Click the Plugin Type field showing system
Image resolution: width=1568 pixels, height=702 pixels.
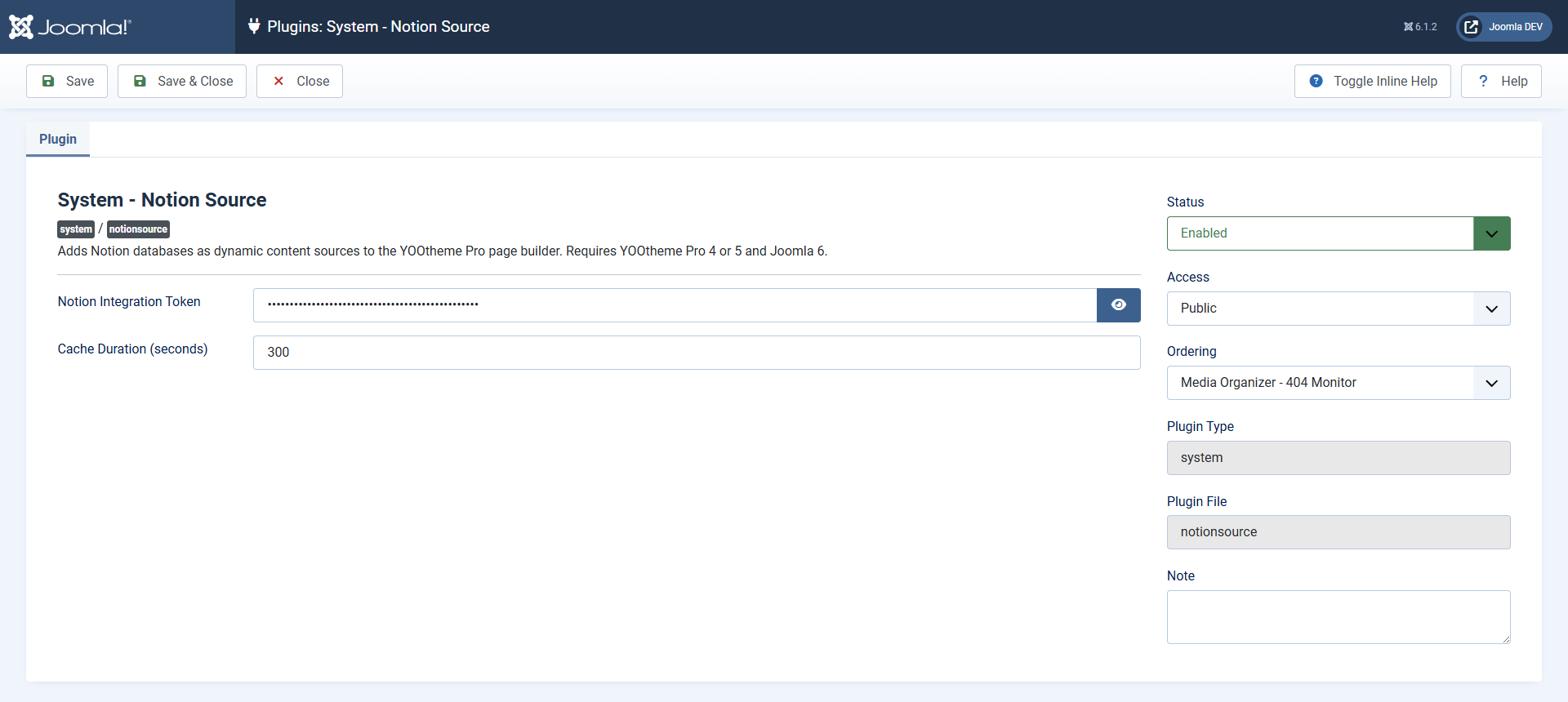[x=1339, y=458]
